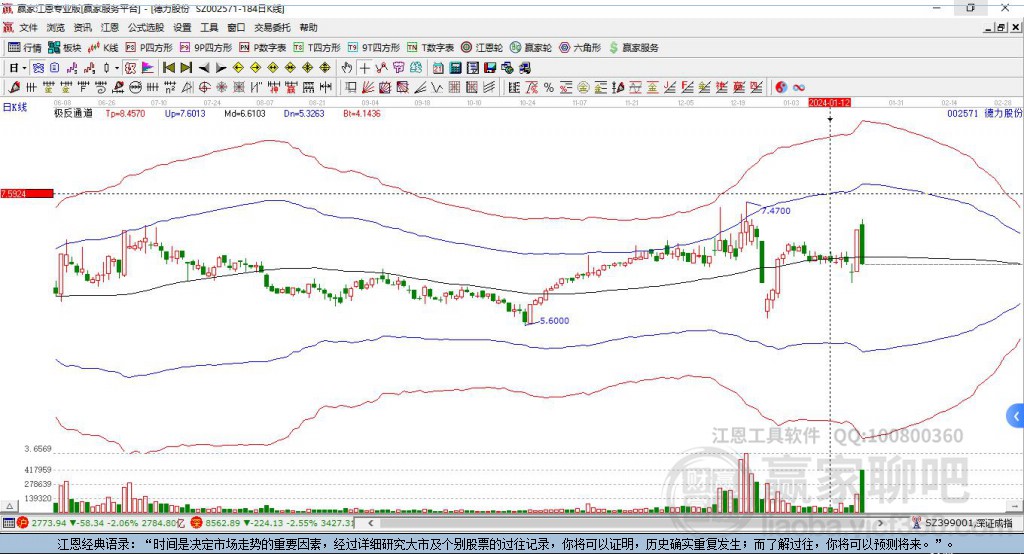
Task: Click the 2024-01-12 date marker
Action: coord(829,103)
